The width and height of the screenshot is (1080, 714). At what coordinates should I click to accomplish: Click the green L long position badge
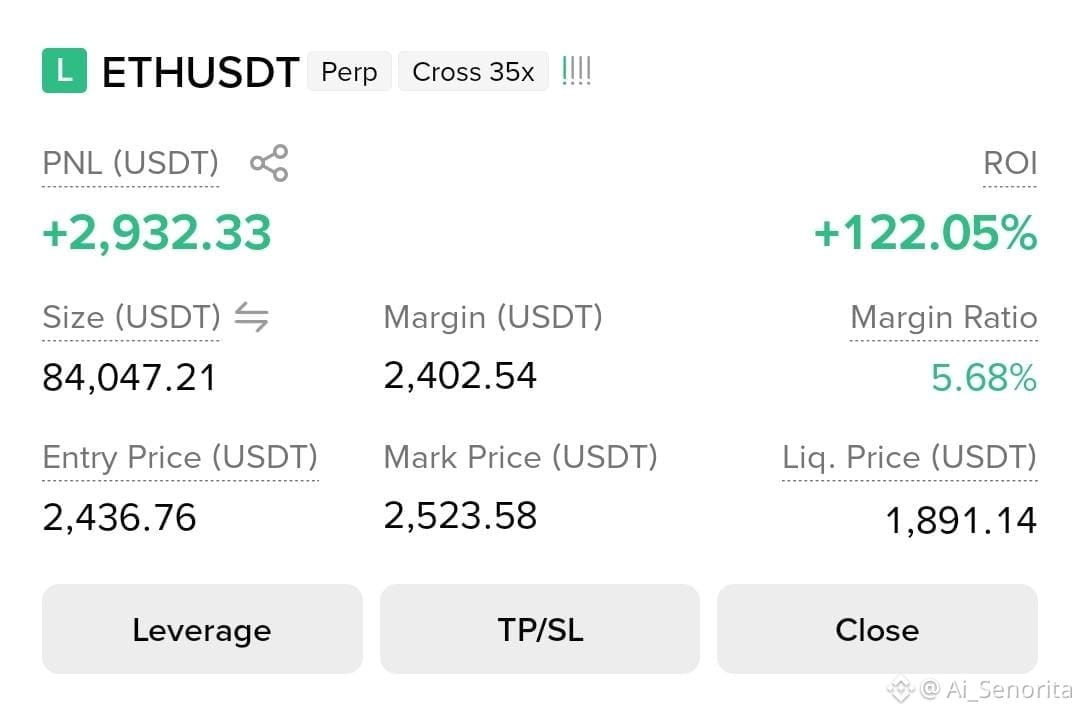[64, 70]
